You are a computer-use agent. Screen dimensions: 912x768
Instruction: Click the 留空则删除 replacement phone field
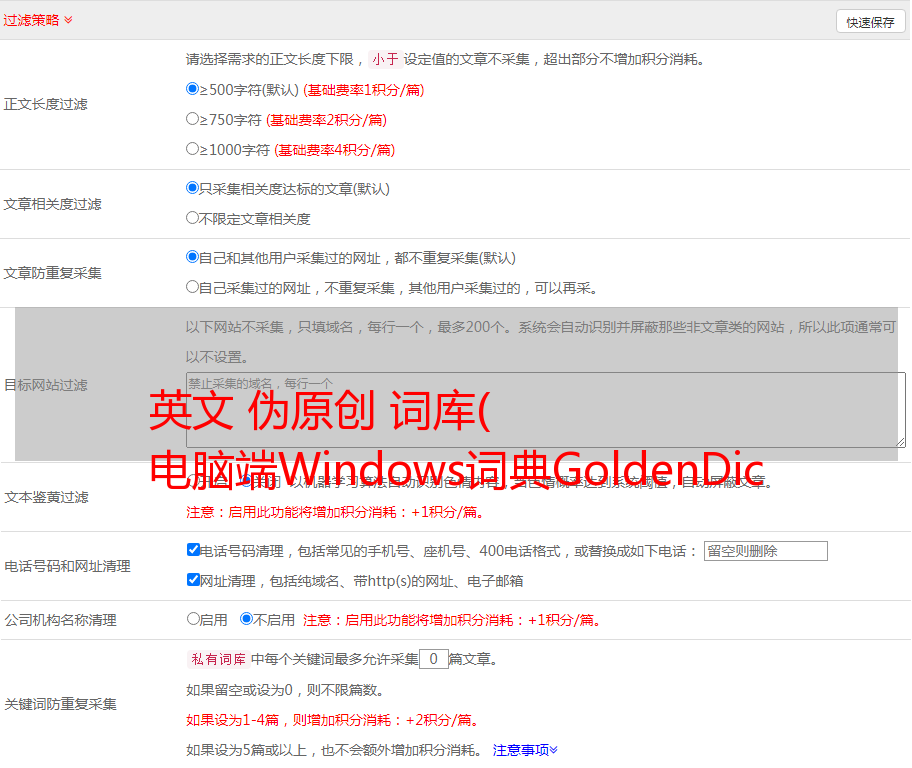point(765,551)
